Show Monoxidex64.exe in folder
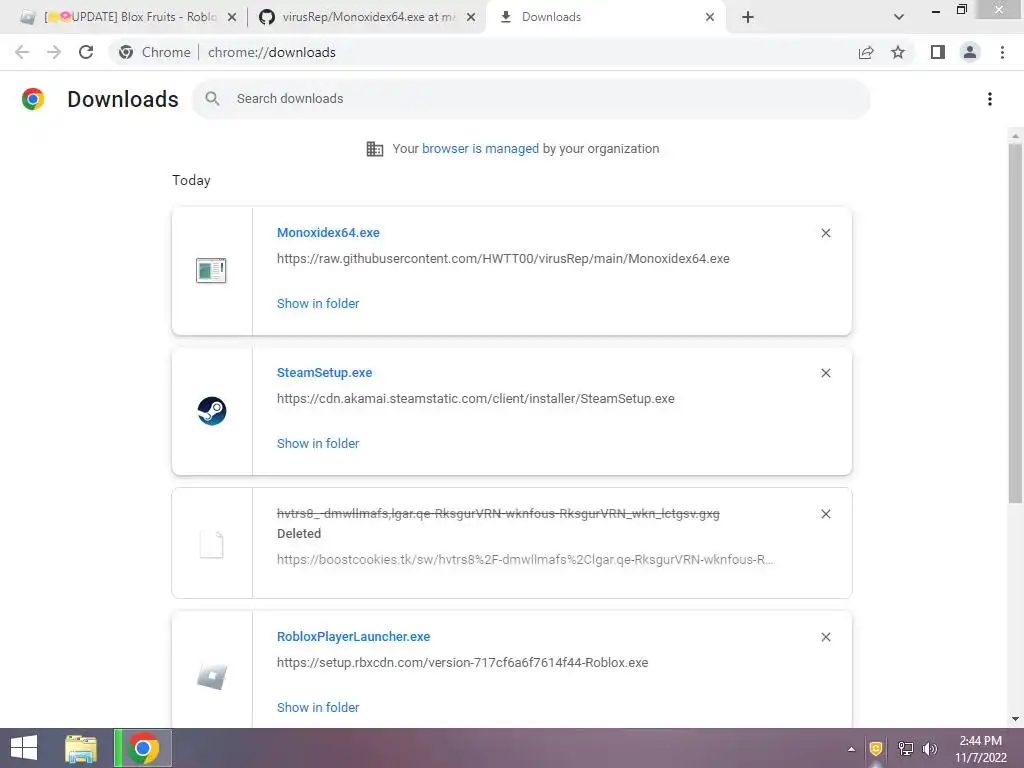This screenshot has height=768, width=1024. pos(318,303)
